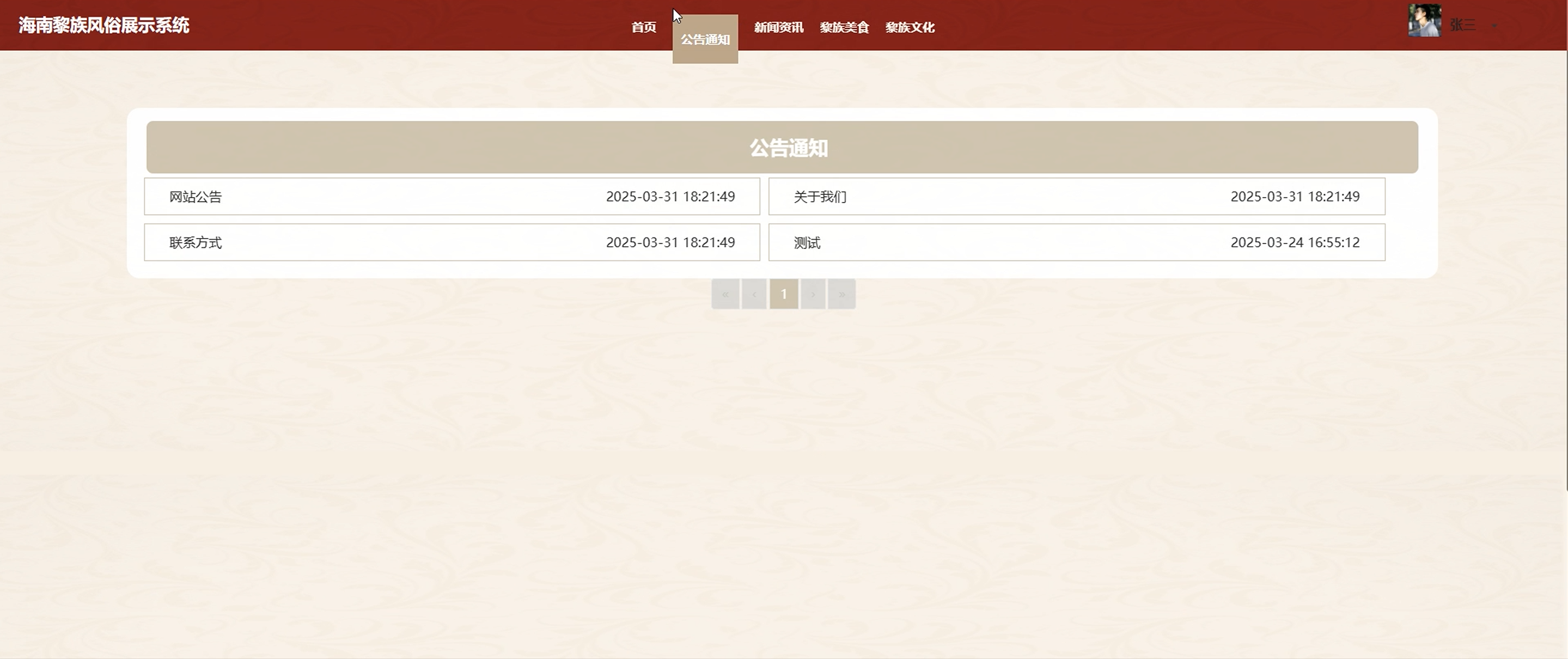Viewport: 1568px width, 659px height.
Task: Navigate to 黎族美食 section
Action: 844,27
